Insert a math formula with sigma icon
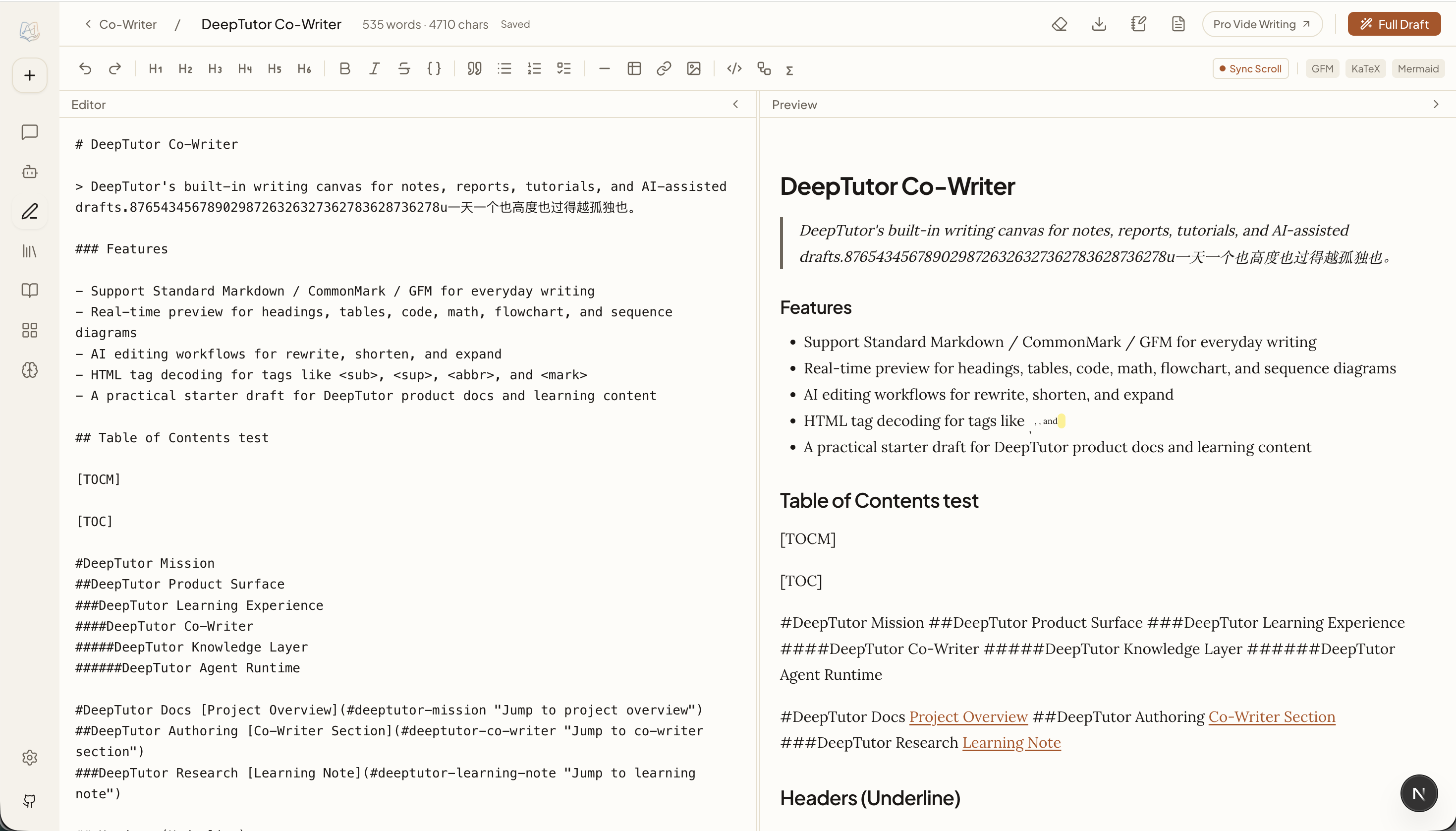 pos(789,69)
